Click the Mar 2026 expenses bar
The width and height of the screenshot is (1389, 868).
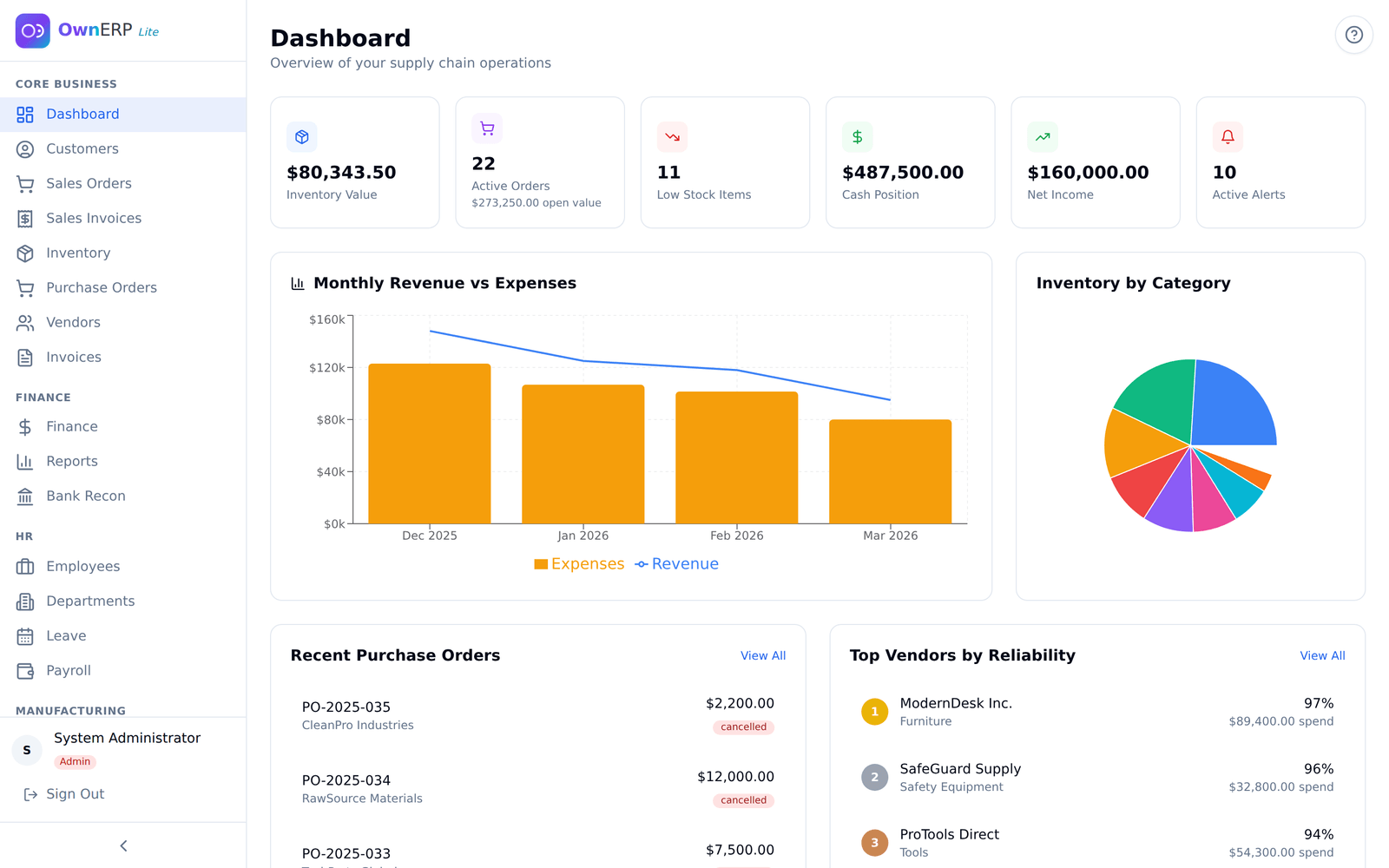[x=890, y=471]
